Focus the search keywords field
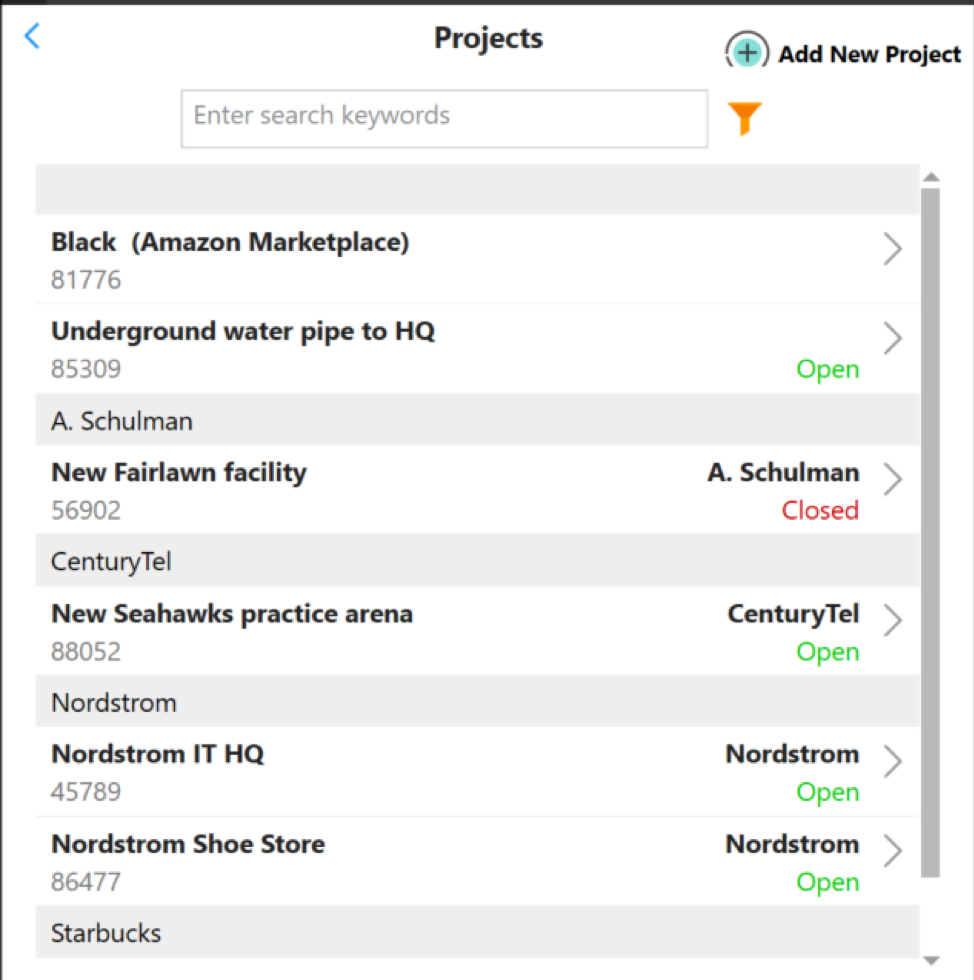 pyautogui.click(x=444, y=119)
